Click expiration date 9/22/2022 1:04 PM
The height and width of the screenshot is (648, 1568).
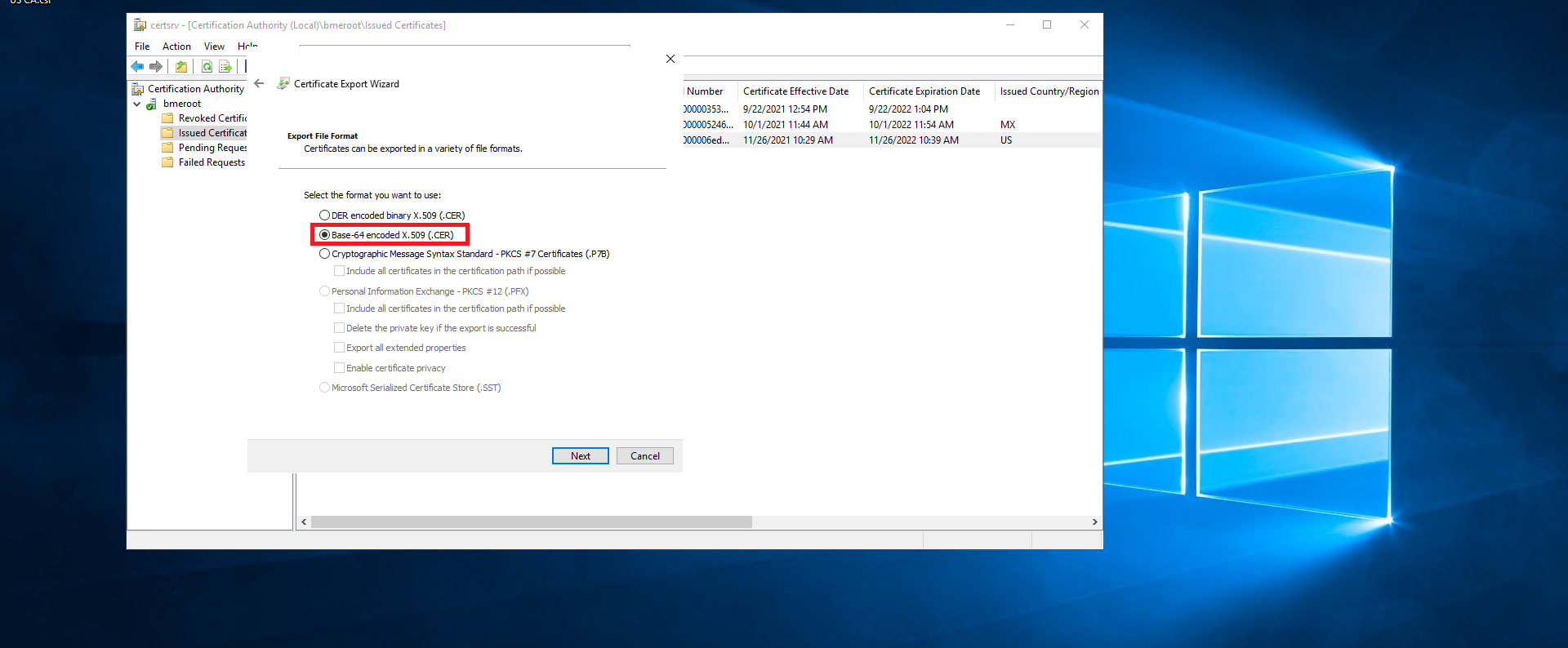click(908, 109)
